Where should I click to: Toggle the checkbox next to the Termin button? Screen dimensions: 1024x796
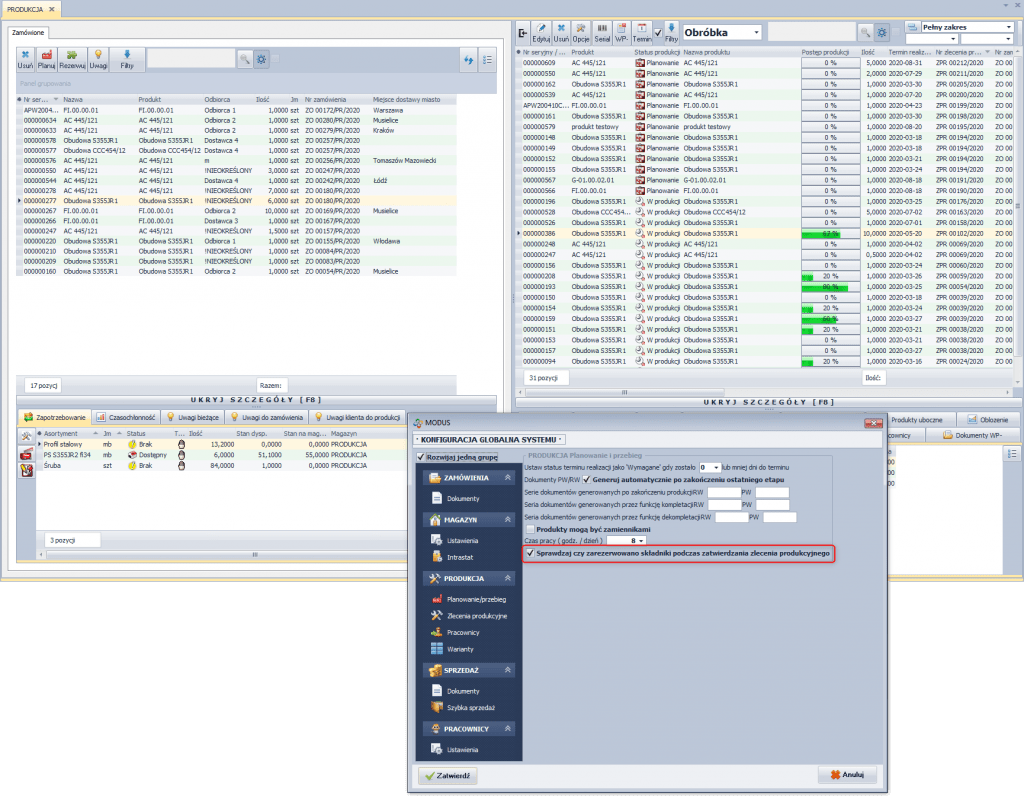tap(658, 33)
